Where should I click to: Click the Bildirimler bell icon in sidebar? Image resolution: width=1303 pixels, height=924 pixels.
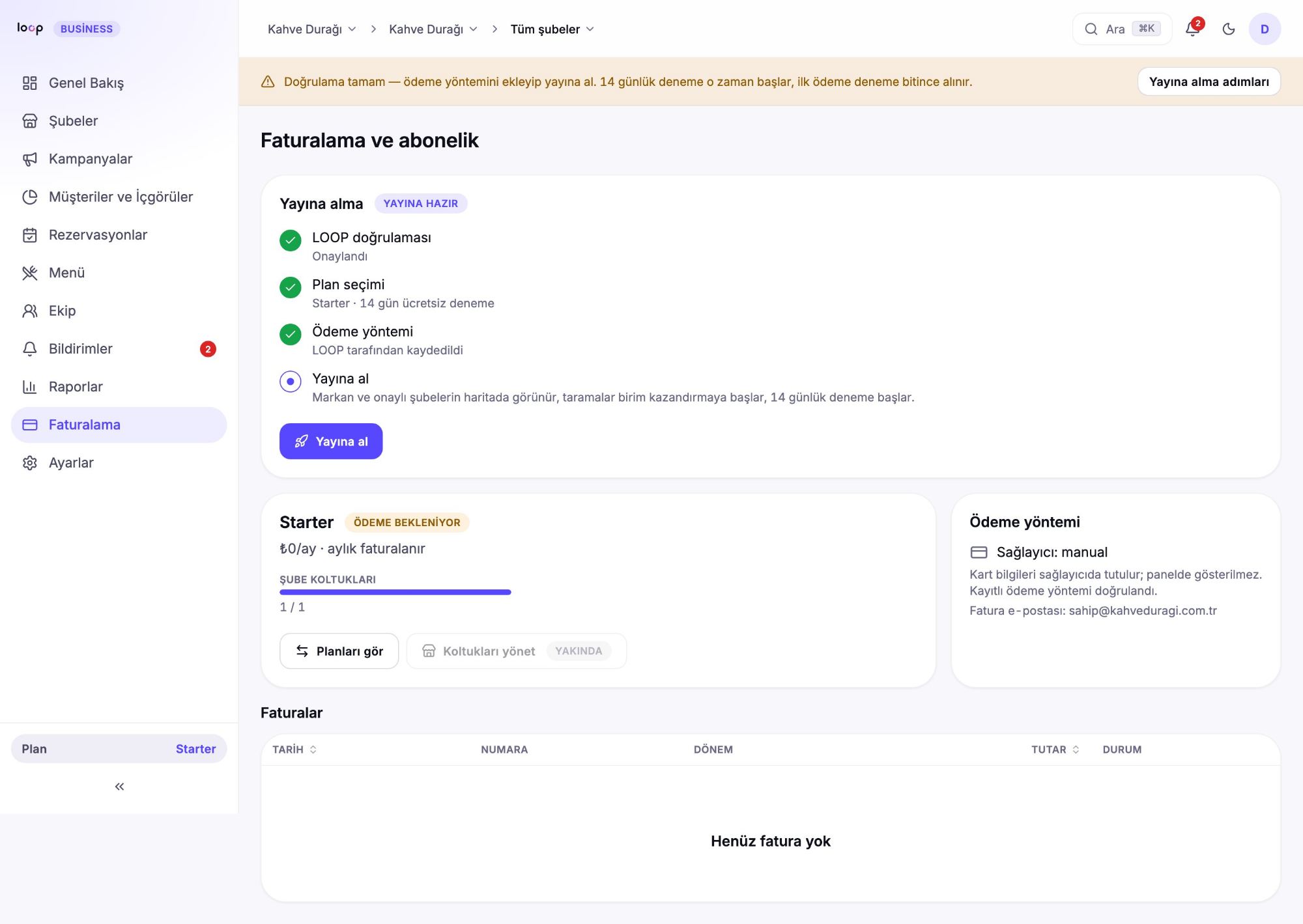click(x=30, y=349)
